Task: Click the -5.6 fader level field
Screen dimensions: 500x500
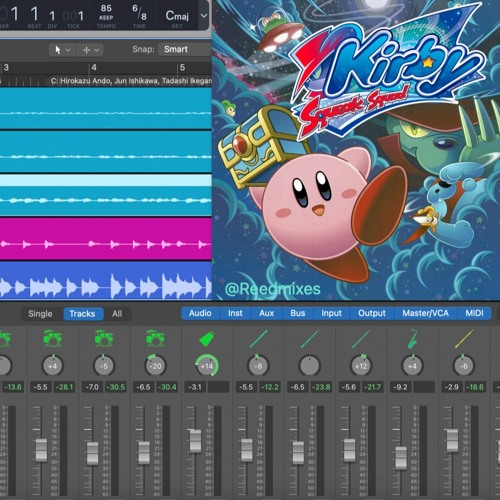Action: tap(349, 387)
